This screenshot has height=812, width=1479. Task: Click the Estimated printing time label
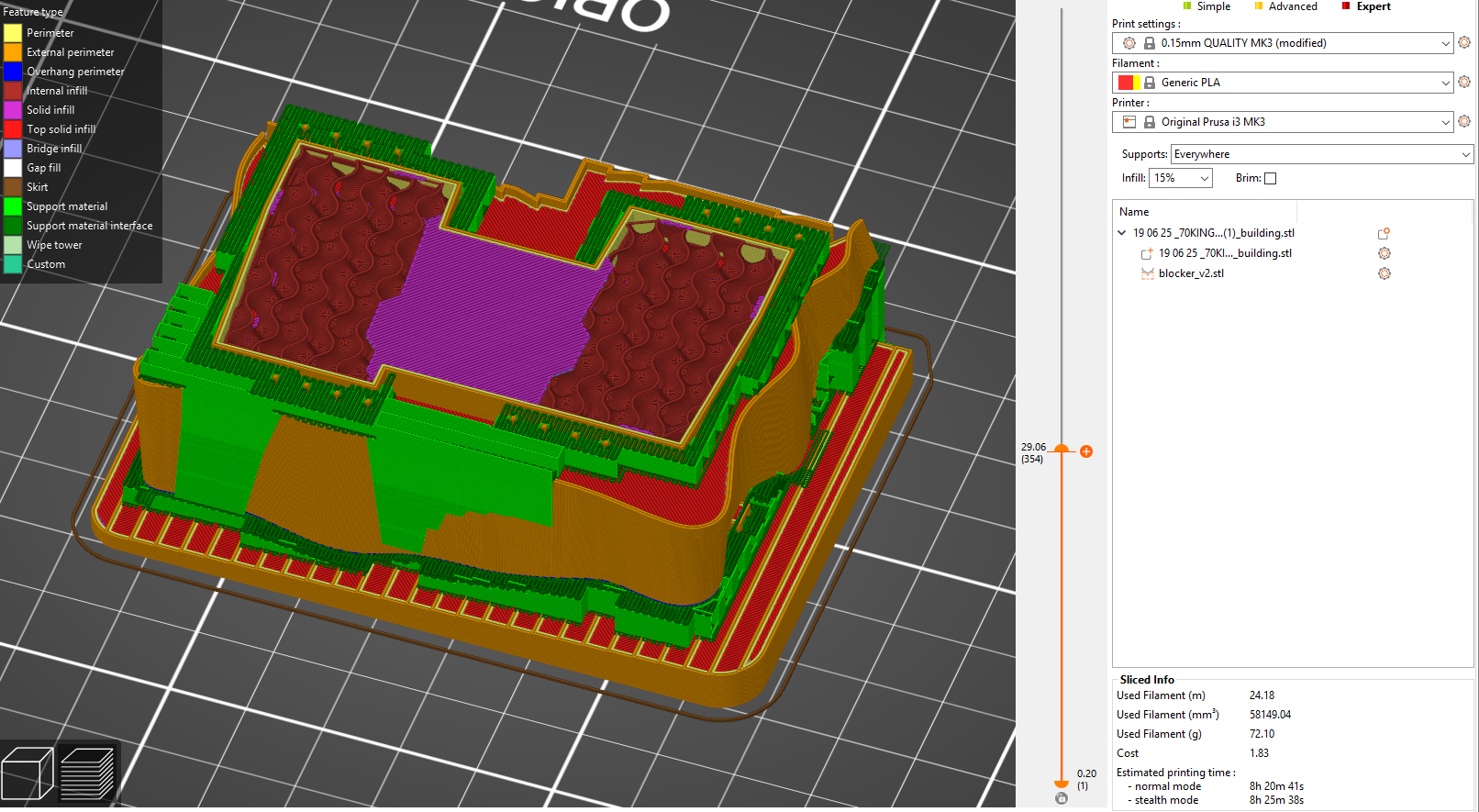(1176, 773)
